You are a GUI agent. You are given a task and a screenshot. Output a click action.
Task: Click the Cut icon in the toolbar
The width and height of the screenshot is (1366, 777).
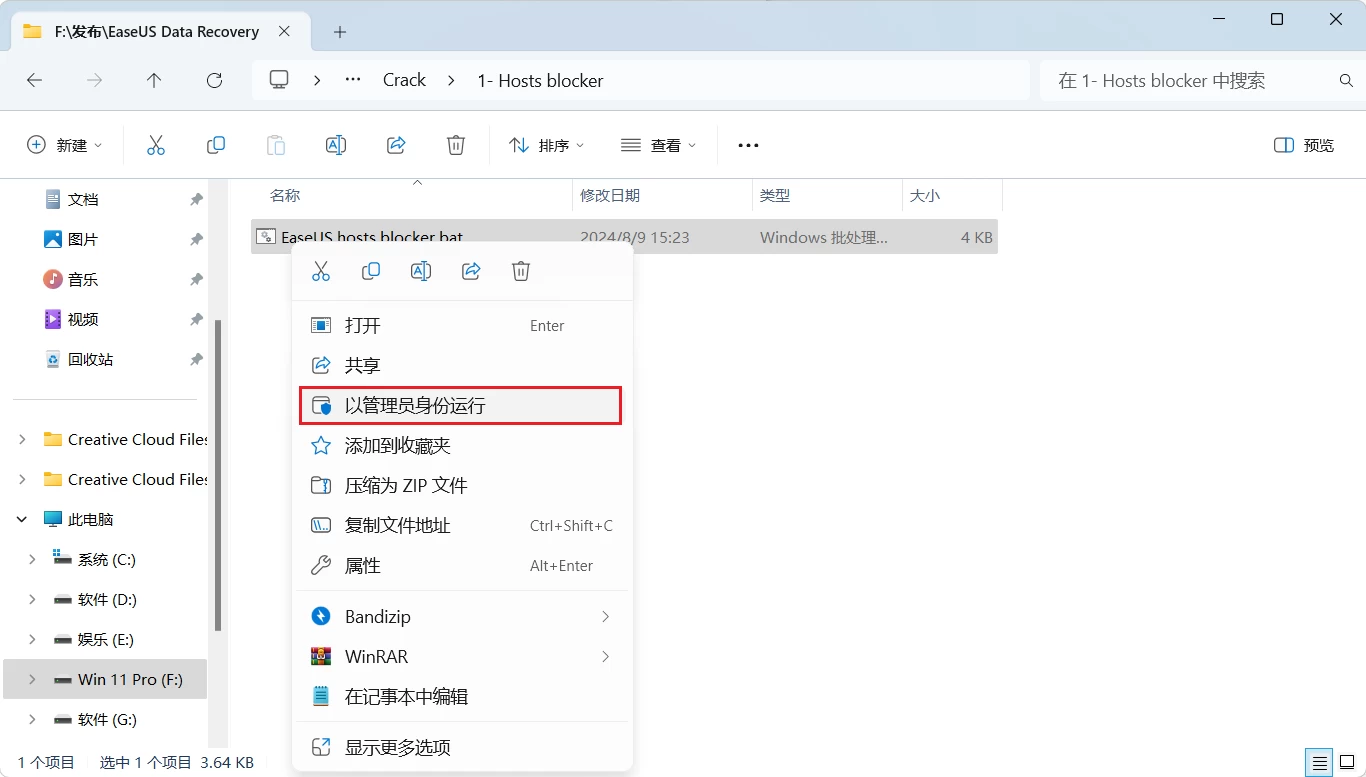point(156,145)
